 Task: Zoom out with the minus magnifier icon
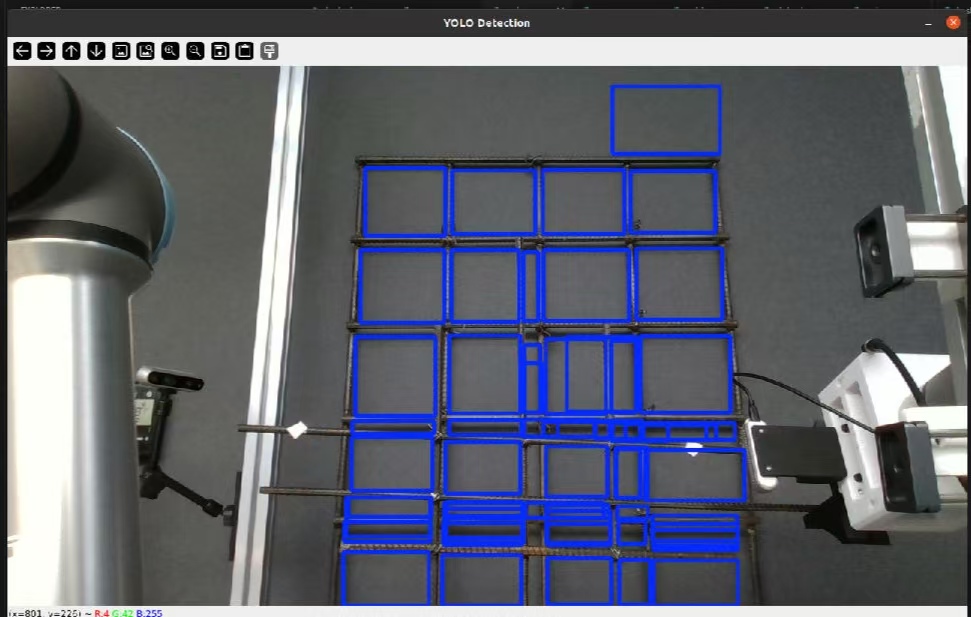195,51
